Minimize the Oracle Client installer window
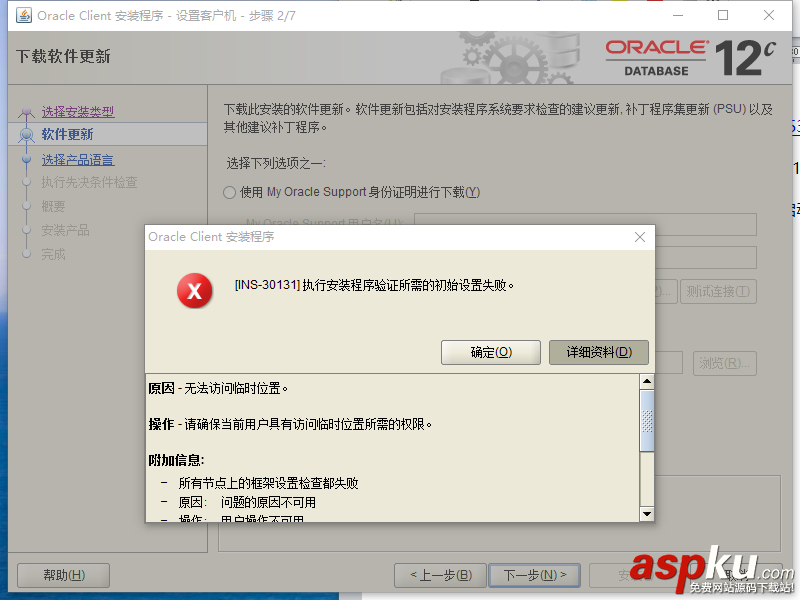This screenshot has height=600, width=800. [678, 15]
